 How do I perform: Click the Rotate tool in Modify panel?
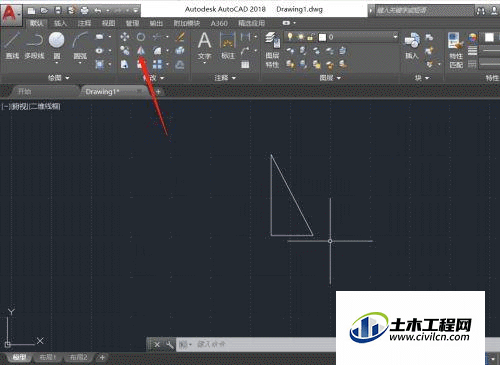point(141,37)
